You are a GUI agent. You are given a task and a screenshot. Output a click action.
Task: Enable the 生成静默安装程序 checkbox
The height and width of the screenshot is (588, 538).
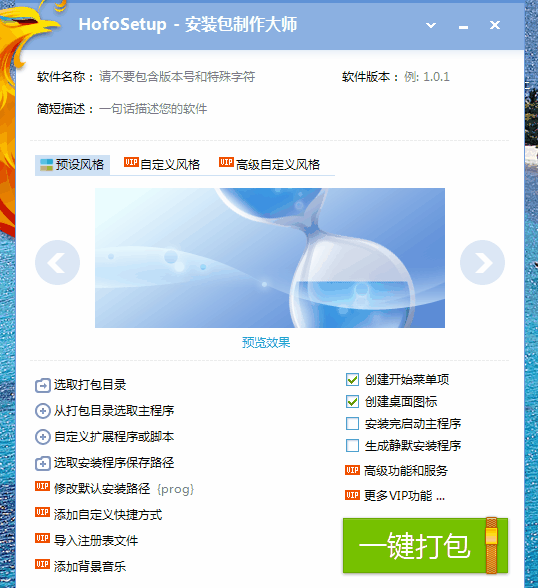[352, 446]
